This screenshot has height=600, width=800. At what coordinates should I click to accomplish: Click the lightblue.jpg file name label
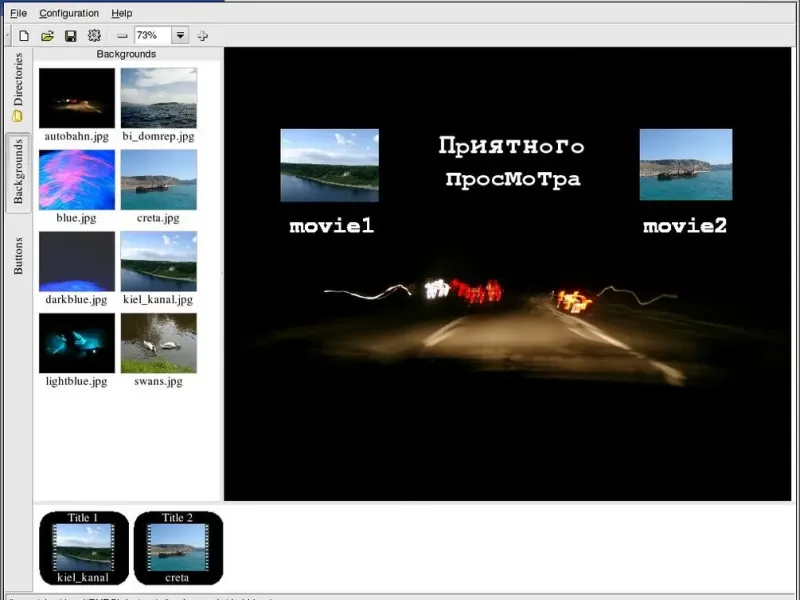tap(77, 381)
